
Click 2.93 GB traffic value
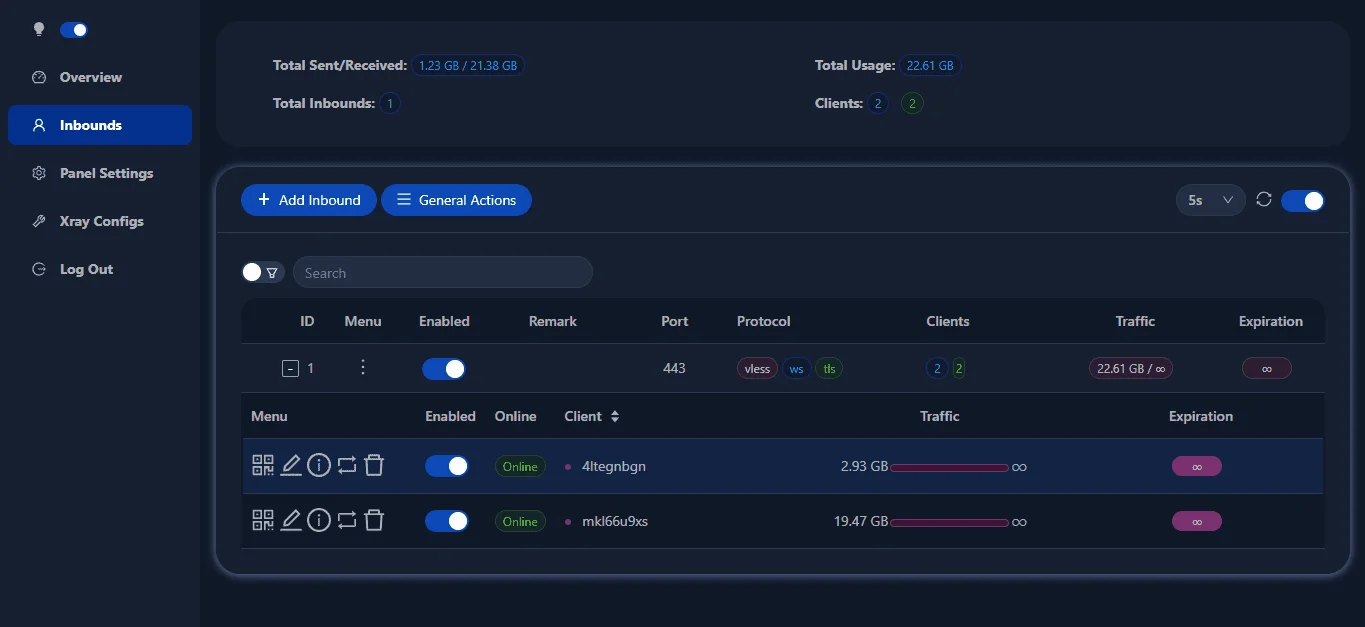click(x=864, y=466)
